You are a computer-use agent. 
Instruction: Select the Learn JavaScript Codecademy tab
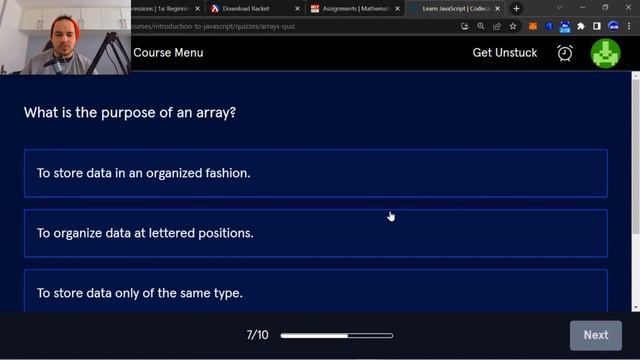[456, 9]
